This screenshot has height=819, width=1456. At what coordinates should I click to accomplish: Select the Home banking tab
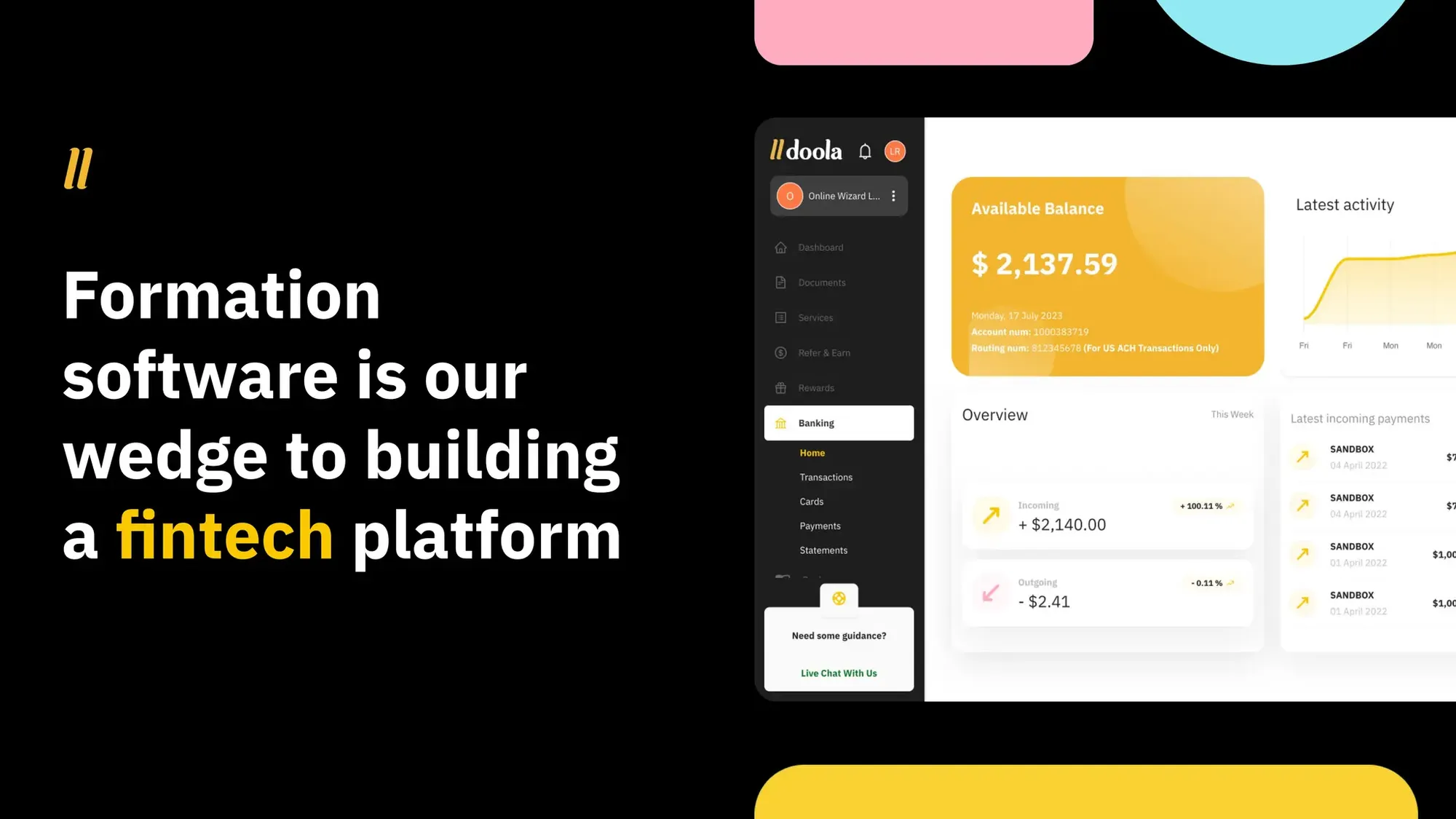[812, 453]
